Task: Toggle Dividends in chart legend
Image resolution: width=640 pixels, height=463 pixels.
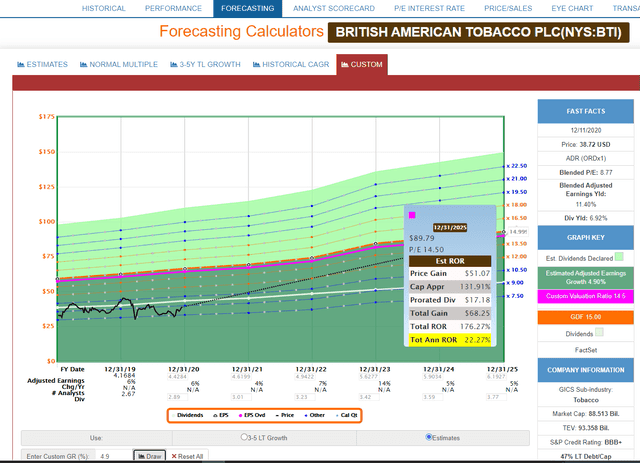Action: 187,415
